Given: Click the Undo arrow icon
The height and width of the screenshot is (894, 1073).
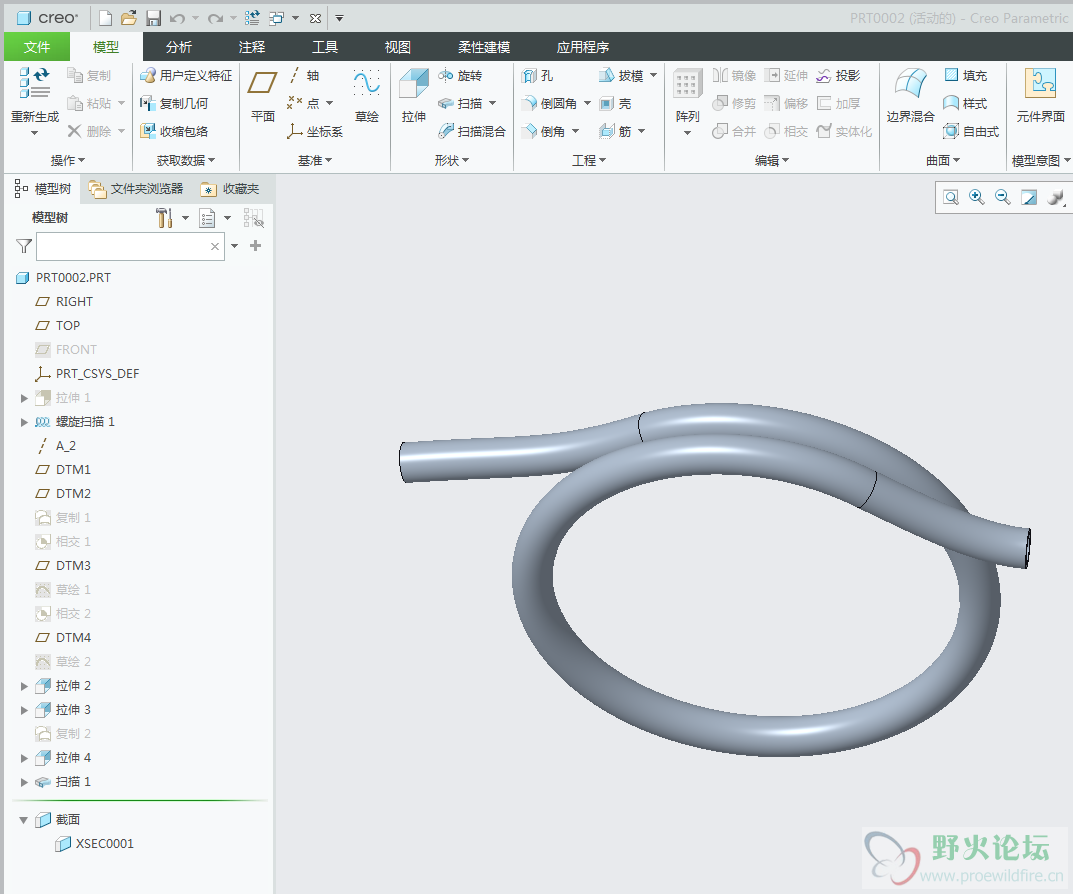Looking at the screenshot, I should point(177,18).
